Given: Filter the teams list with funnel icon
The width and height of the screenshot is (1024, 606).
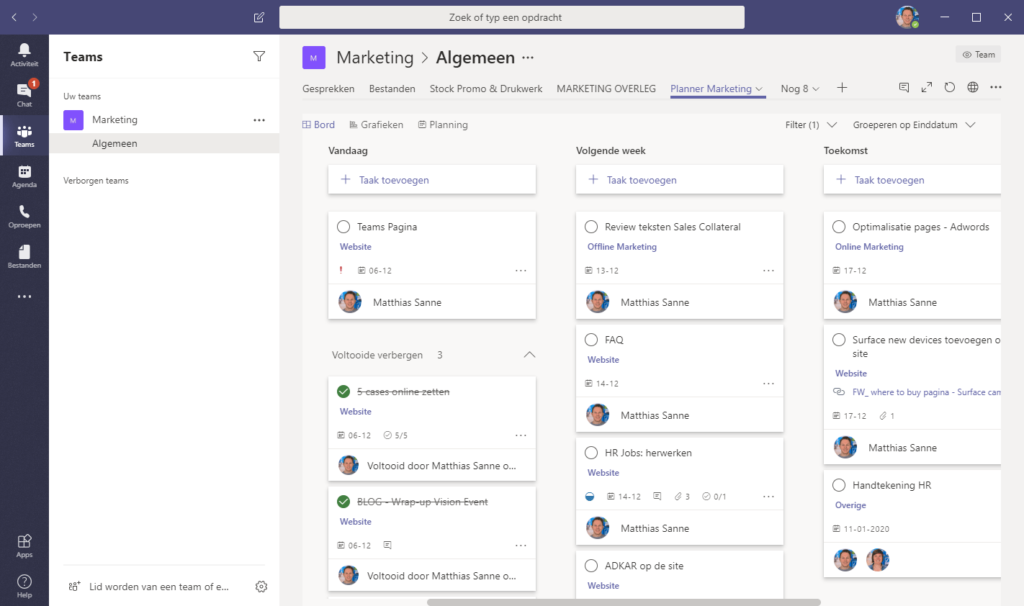Looking at the screenshot, I should point(259,56).
